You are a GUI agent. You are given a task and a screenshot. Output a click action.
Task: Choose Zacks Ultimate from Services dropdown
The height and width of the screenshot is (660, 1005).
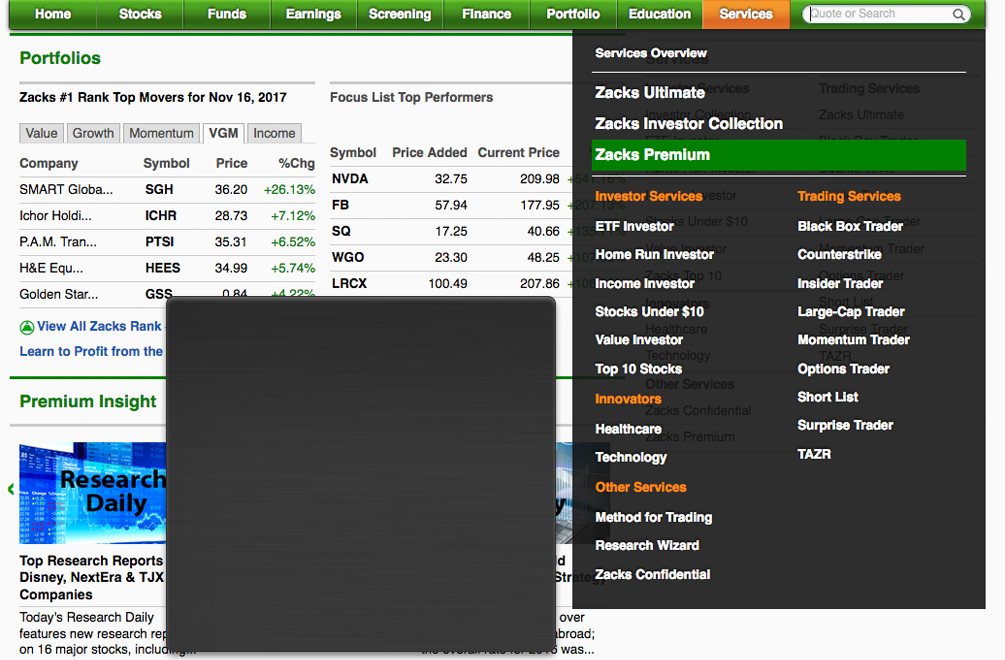point(650,93)
